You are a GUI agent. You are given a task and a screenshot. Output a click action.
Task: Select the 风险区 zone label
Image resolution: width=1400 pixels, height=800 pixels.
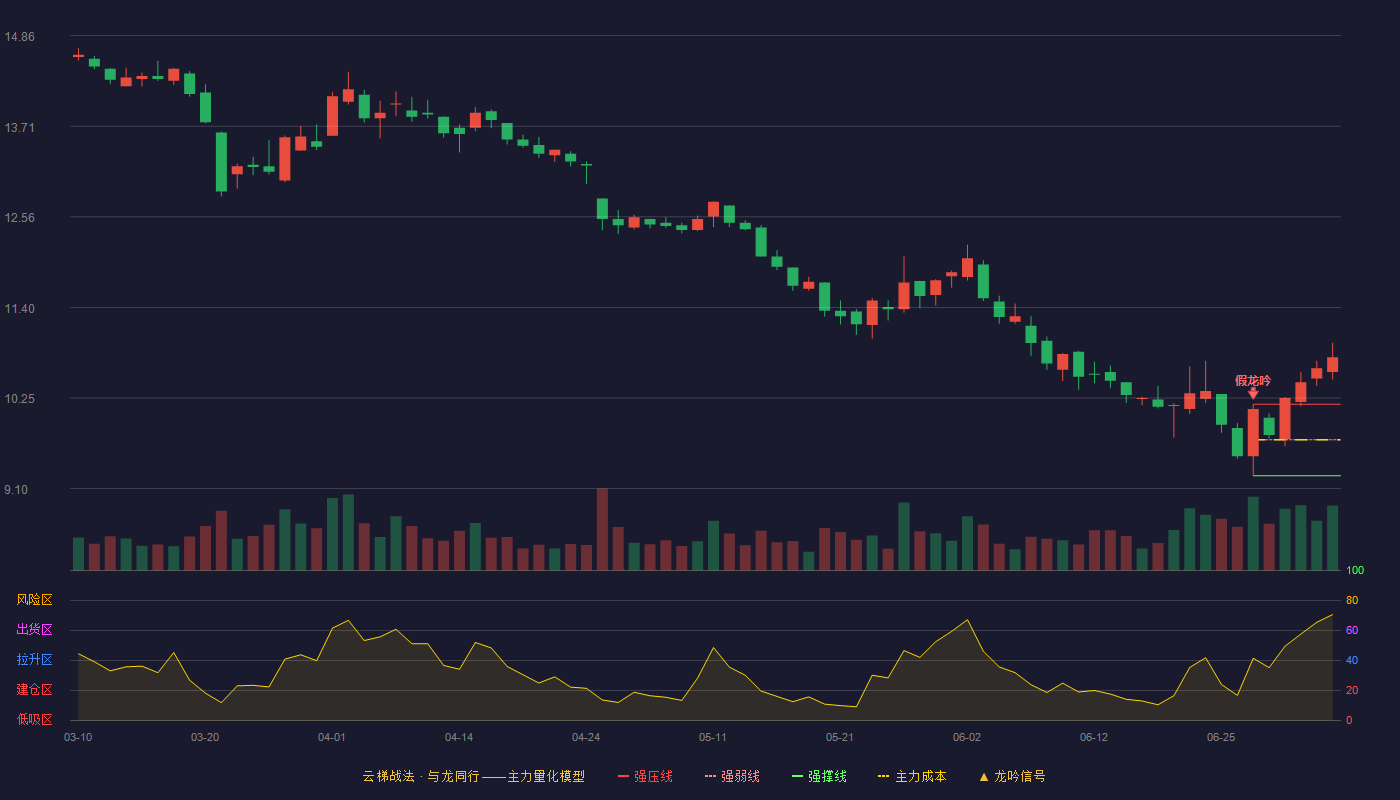[34, 600]
